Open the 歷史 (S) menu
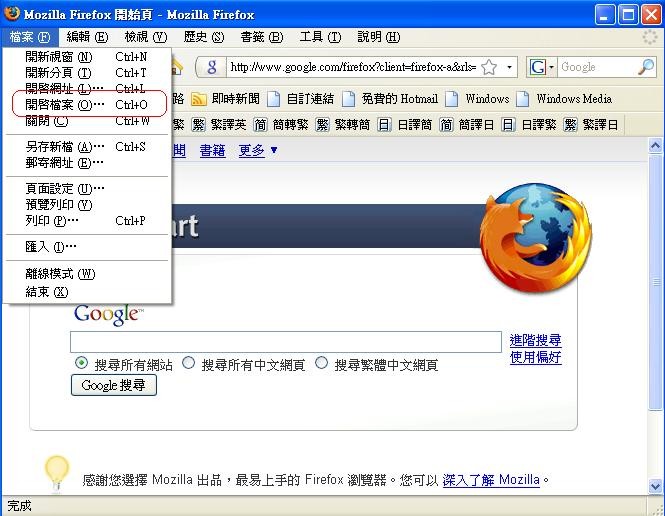Viewport: 665px width, 516px height. [x=204, y=37]
